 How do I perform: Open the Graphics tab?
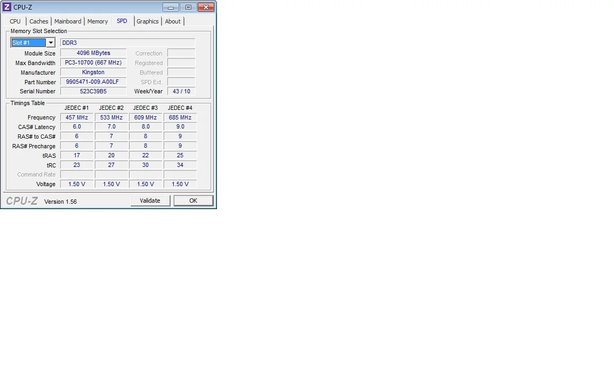point(148,22)
